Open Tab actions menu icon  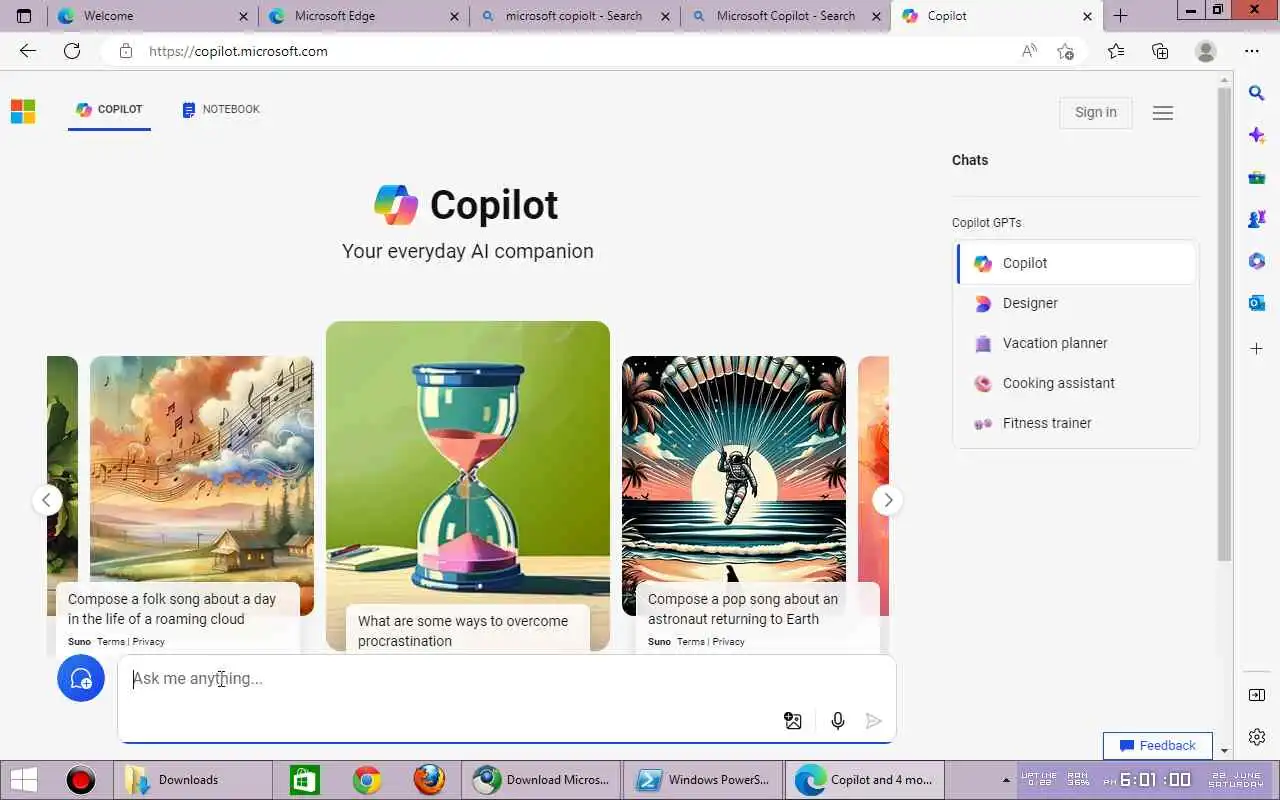click(24, 16)
